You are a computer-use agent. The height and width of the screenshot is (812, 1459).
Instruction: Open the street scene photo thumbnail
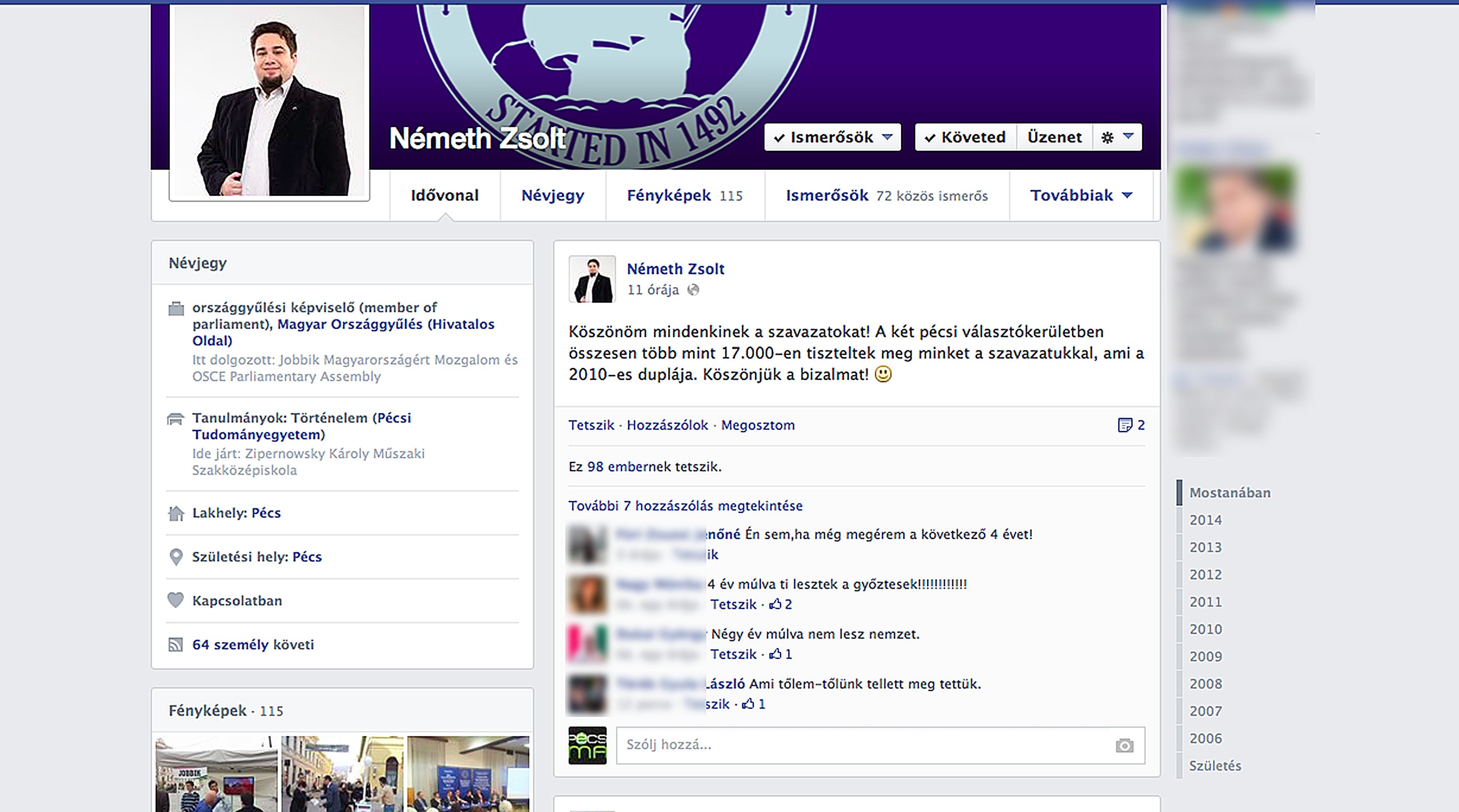tap(343, 774)
